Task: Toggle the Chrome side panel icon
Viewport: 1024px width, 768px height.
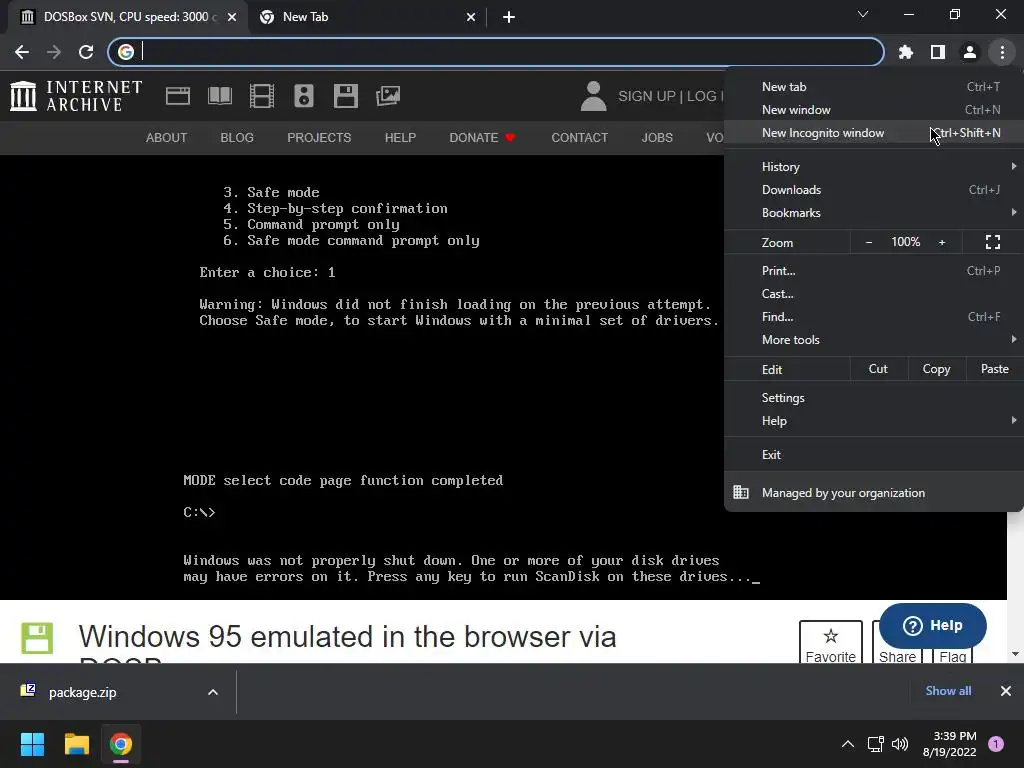Action: [938, 52]
